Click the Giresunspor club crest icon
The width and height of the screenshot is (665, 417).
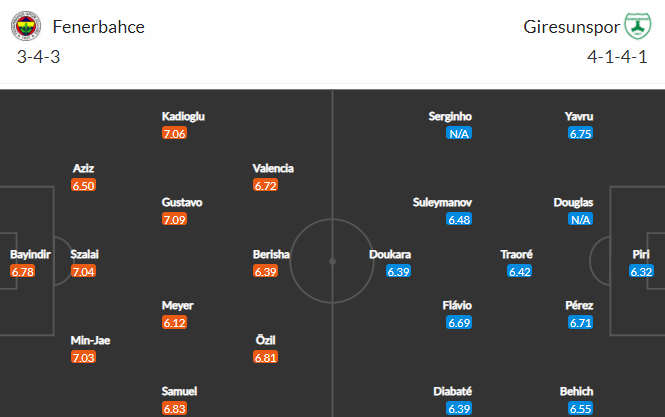coord(637,26)
